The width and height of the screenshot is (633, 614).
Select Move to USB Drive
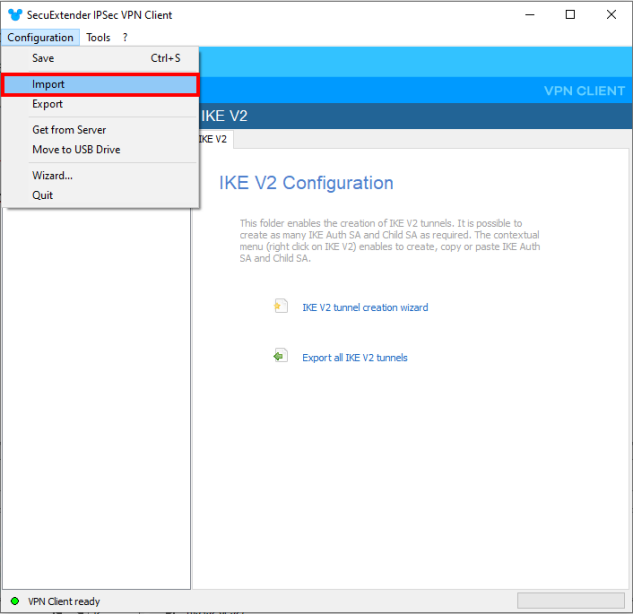click(76, 150)
